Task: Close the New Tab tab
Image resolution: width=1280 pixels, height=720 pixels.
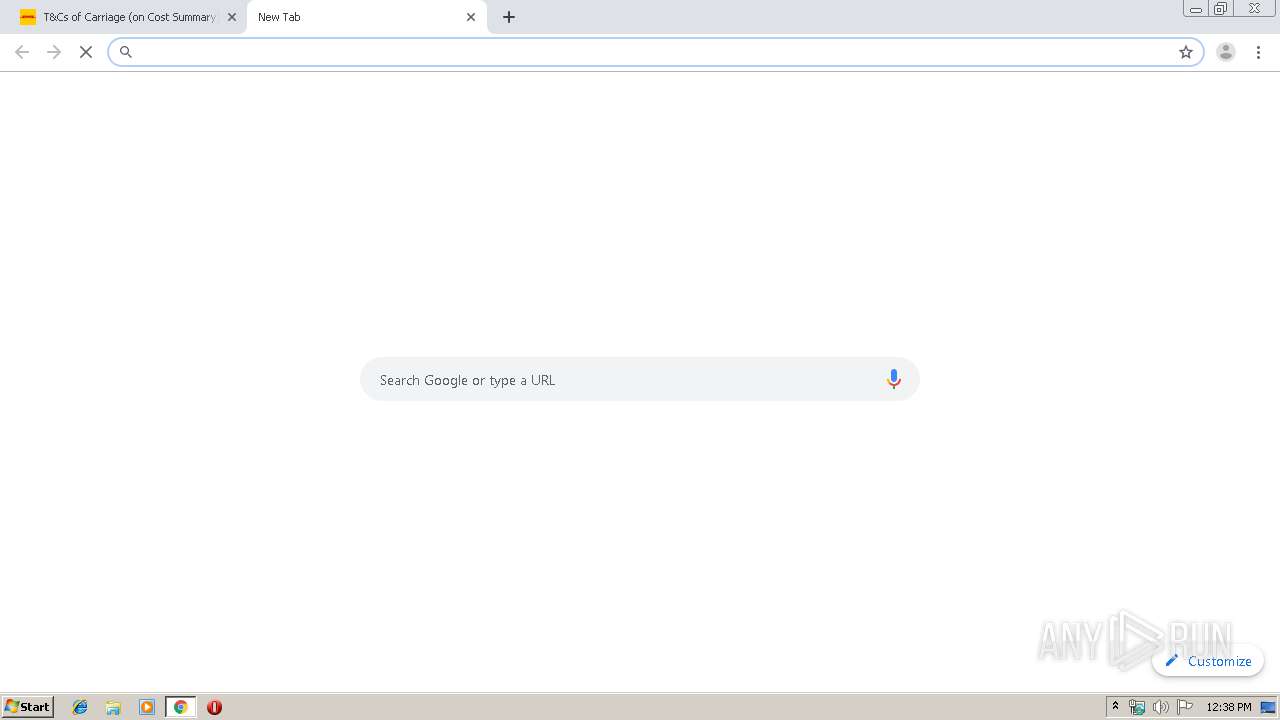Action: tap(471, 17)
